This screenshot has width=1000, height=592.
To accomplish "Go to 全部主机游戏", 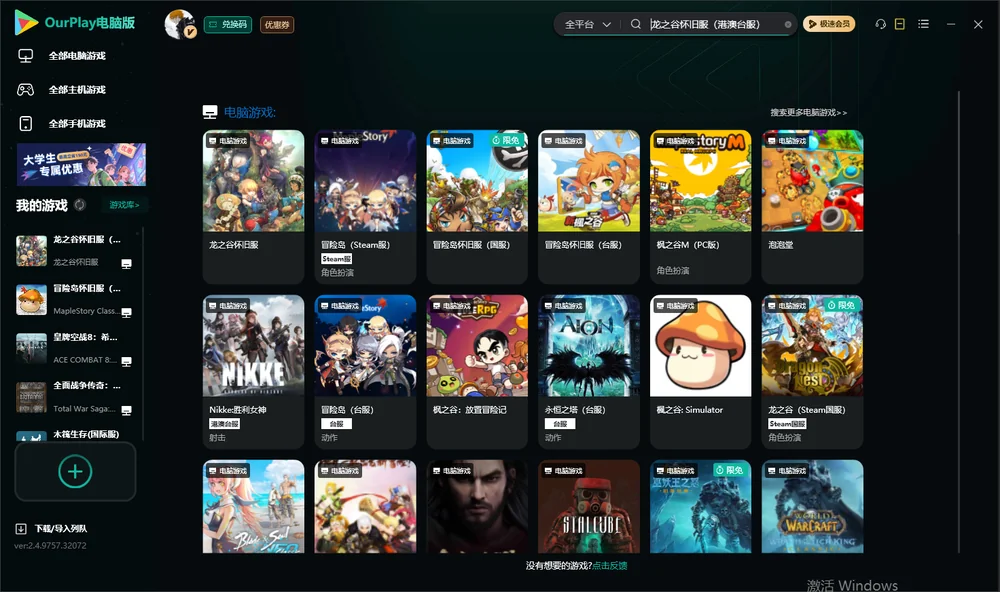I will [x=62, y=90].
